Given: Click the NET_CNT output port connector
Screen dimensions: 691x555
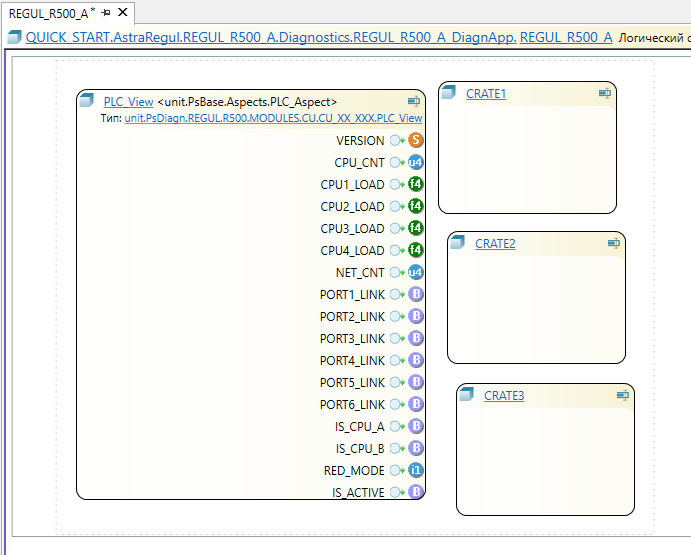Looking at the screenshot, I should coord(397,273).
